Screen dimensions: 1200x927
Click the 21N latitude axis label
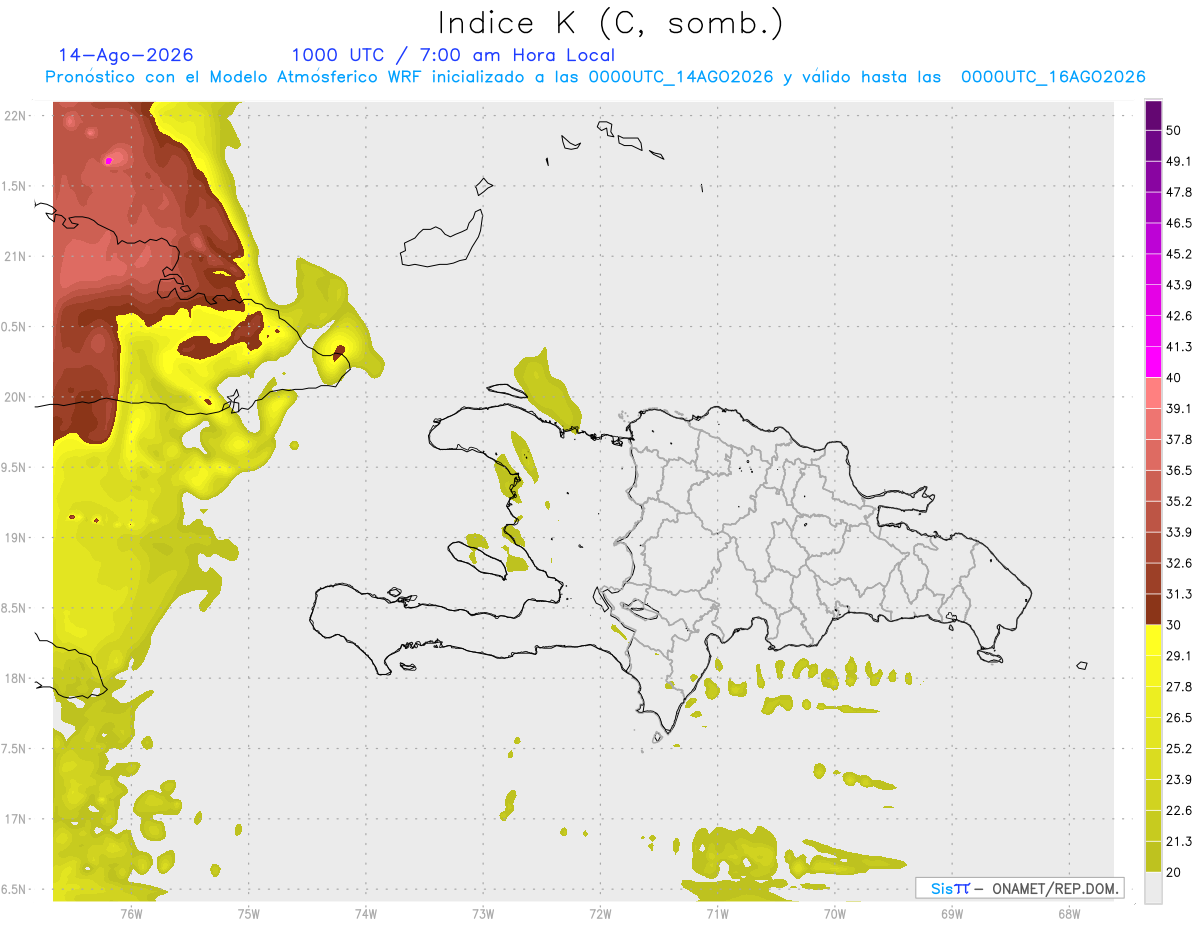15,256
